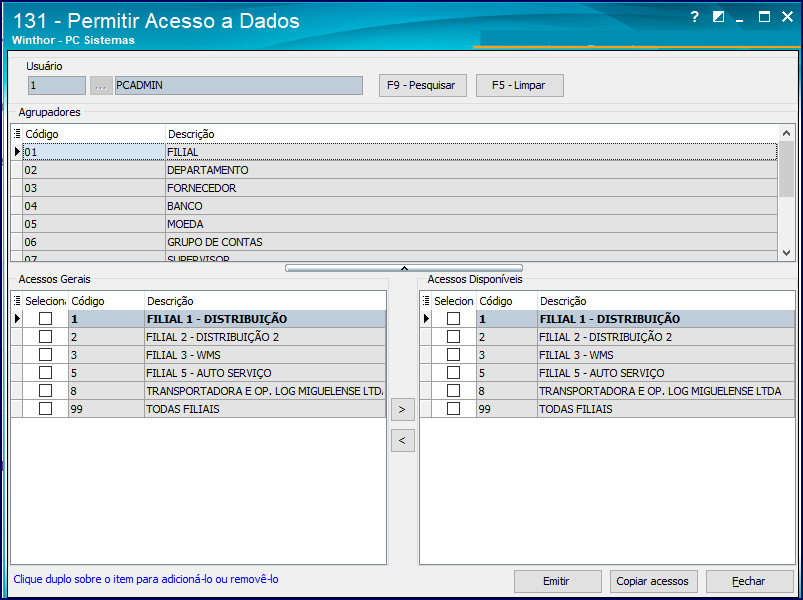803x600 pixels.
Task: Check code 8 TRANSPORTADORA in Acessos Gerais
Action: coord(46,391)
